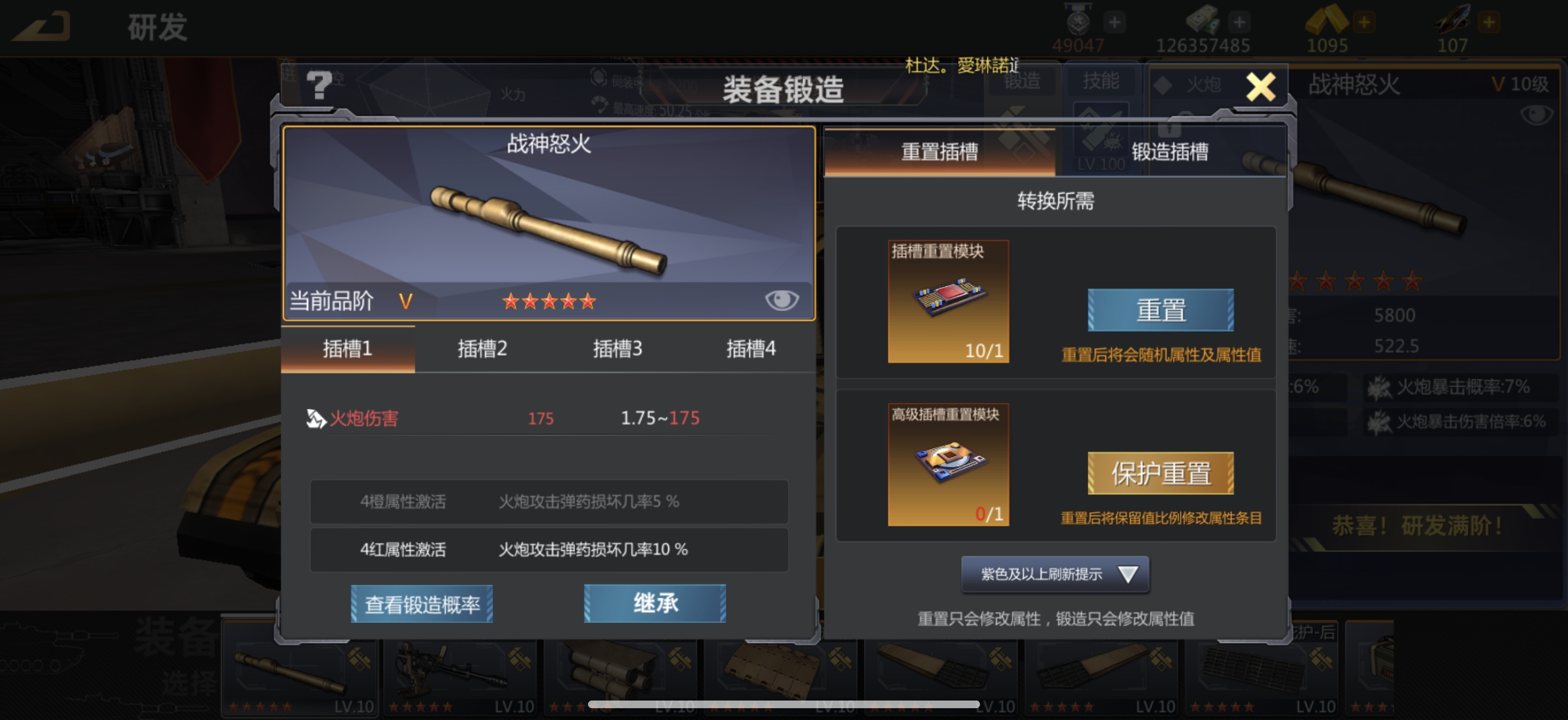The image size is (1568, 720).
Task: Click the 高级插槽重置模块 item icon
Action: (x=948, y=464)
